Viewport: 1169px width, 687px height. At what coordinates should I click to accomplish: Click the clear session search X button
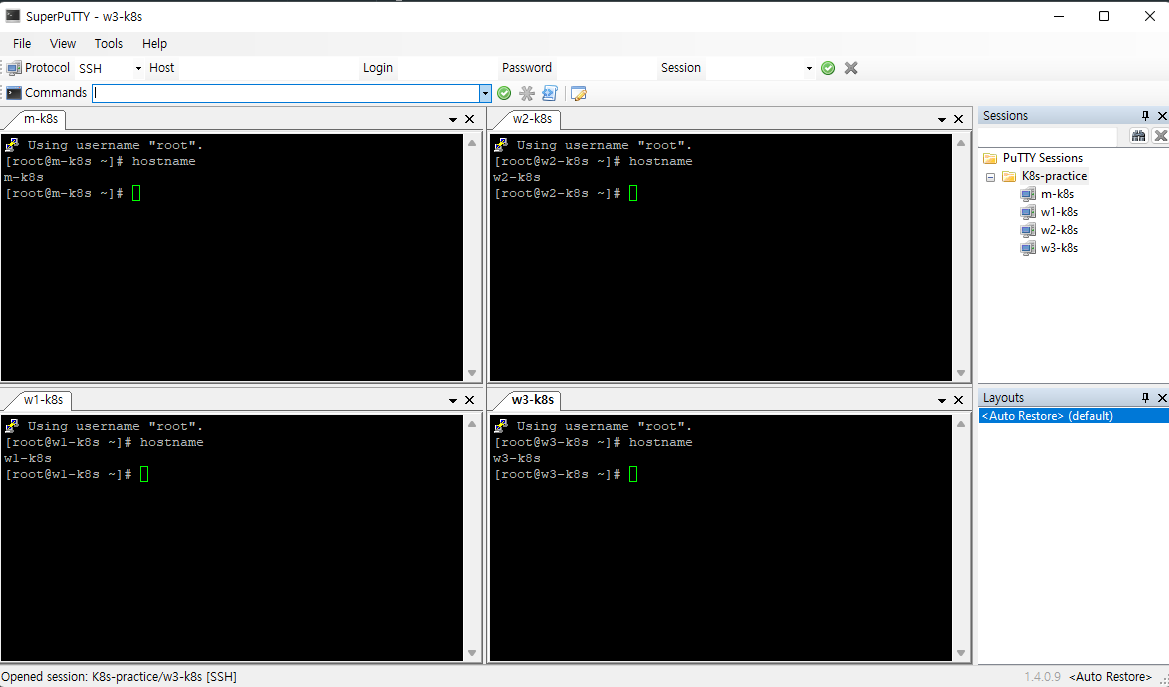click(1160, 136)
